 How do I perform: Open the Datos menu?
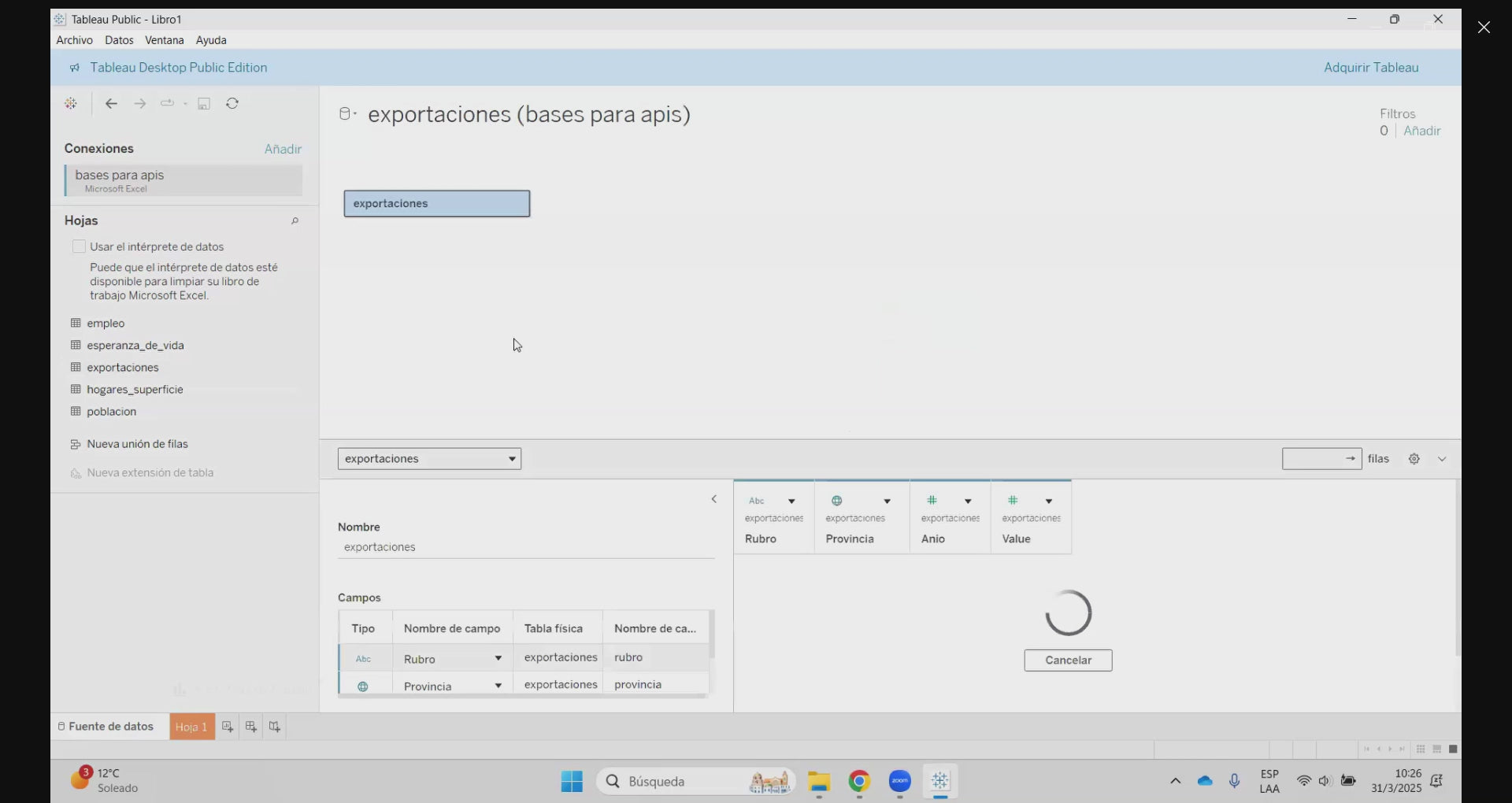pos(119,40)
